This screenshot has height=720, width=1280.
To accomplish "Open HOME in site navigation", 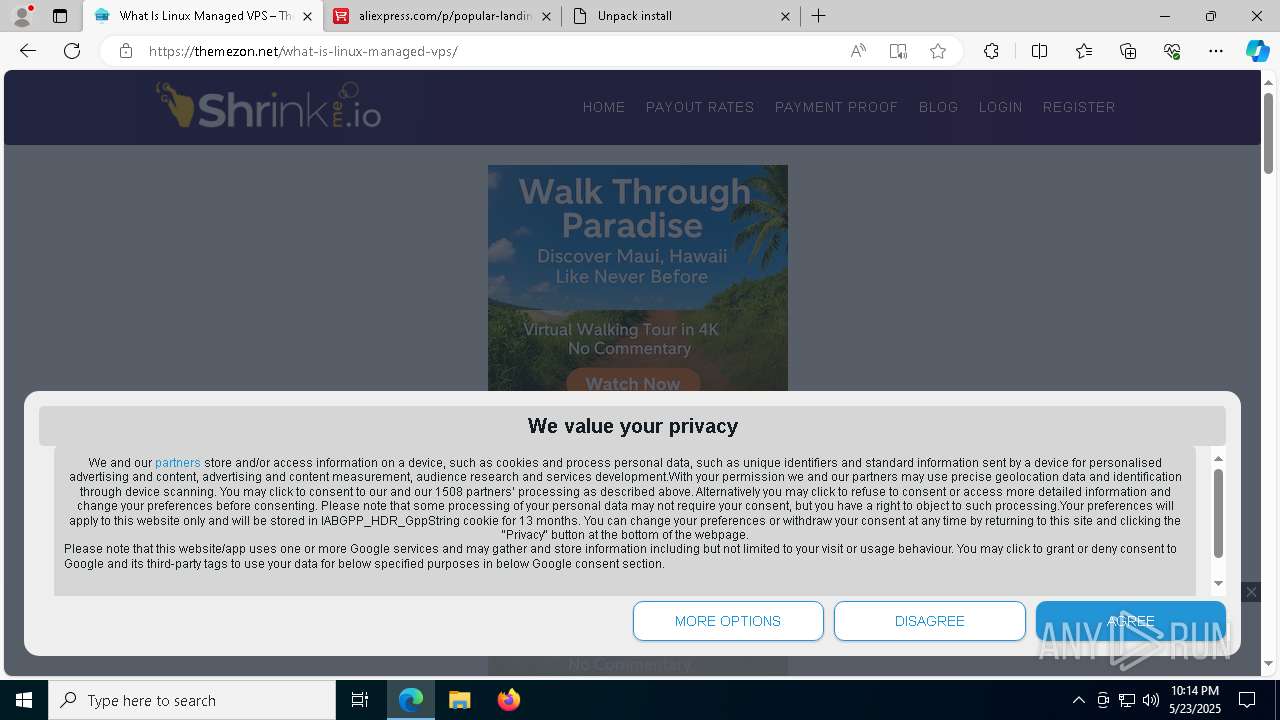I will (604, 107).
